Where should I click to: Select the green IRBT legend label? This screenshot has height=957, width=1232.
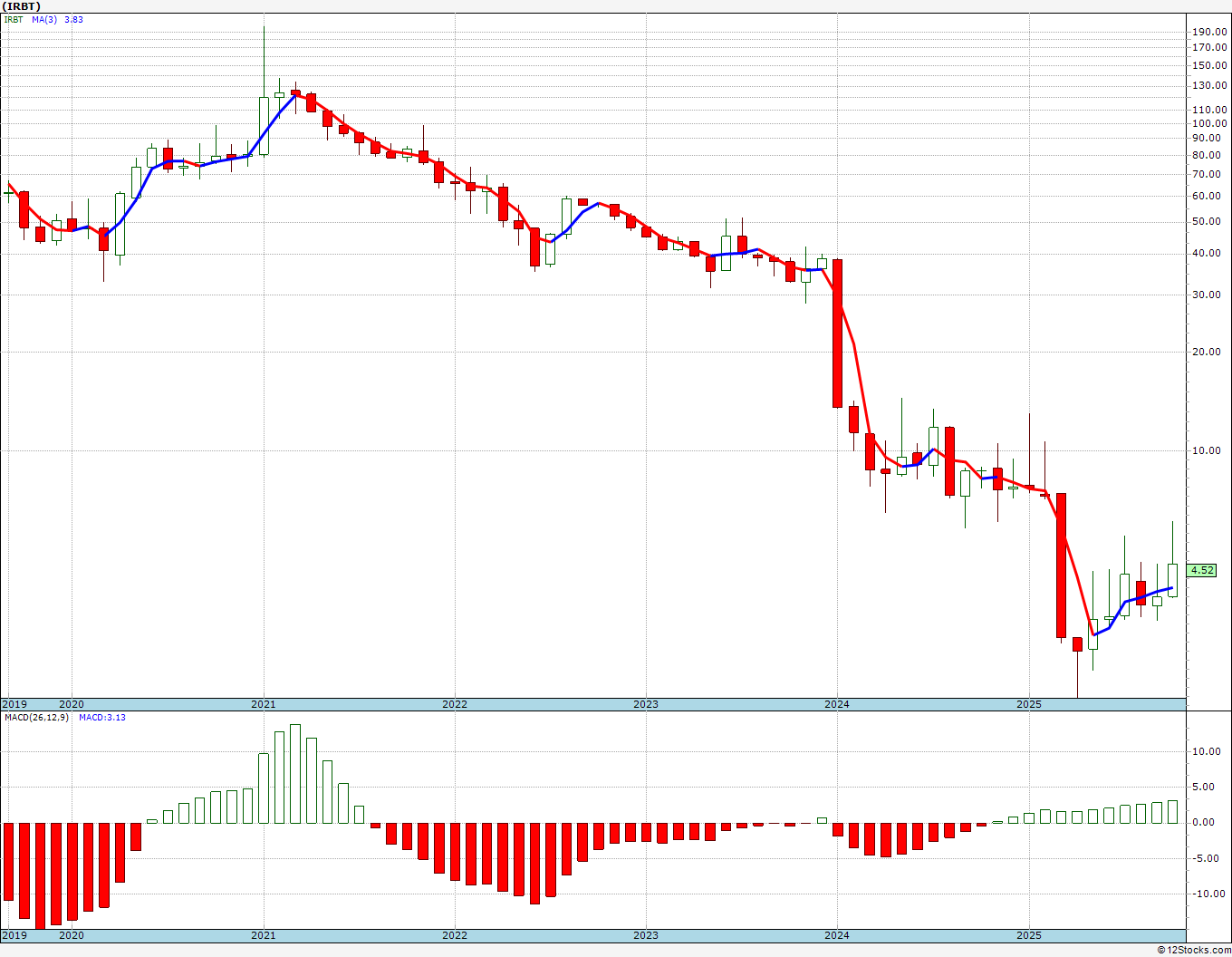pos(14,19)
